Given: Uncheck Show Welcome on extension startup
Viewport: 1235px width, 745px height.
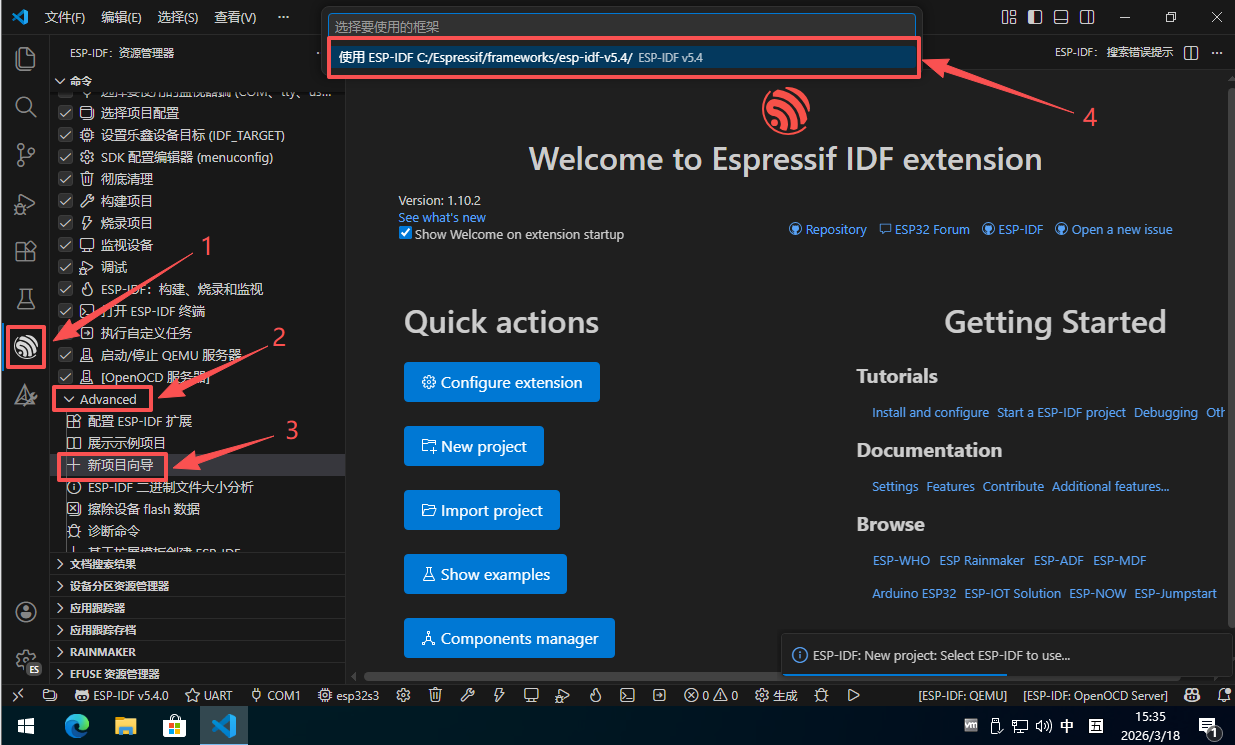Looking at the screenshot, I should click(x=405, y=233).
